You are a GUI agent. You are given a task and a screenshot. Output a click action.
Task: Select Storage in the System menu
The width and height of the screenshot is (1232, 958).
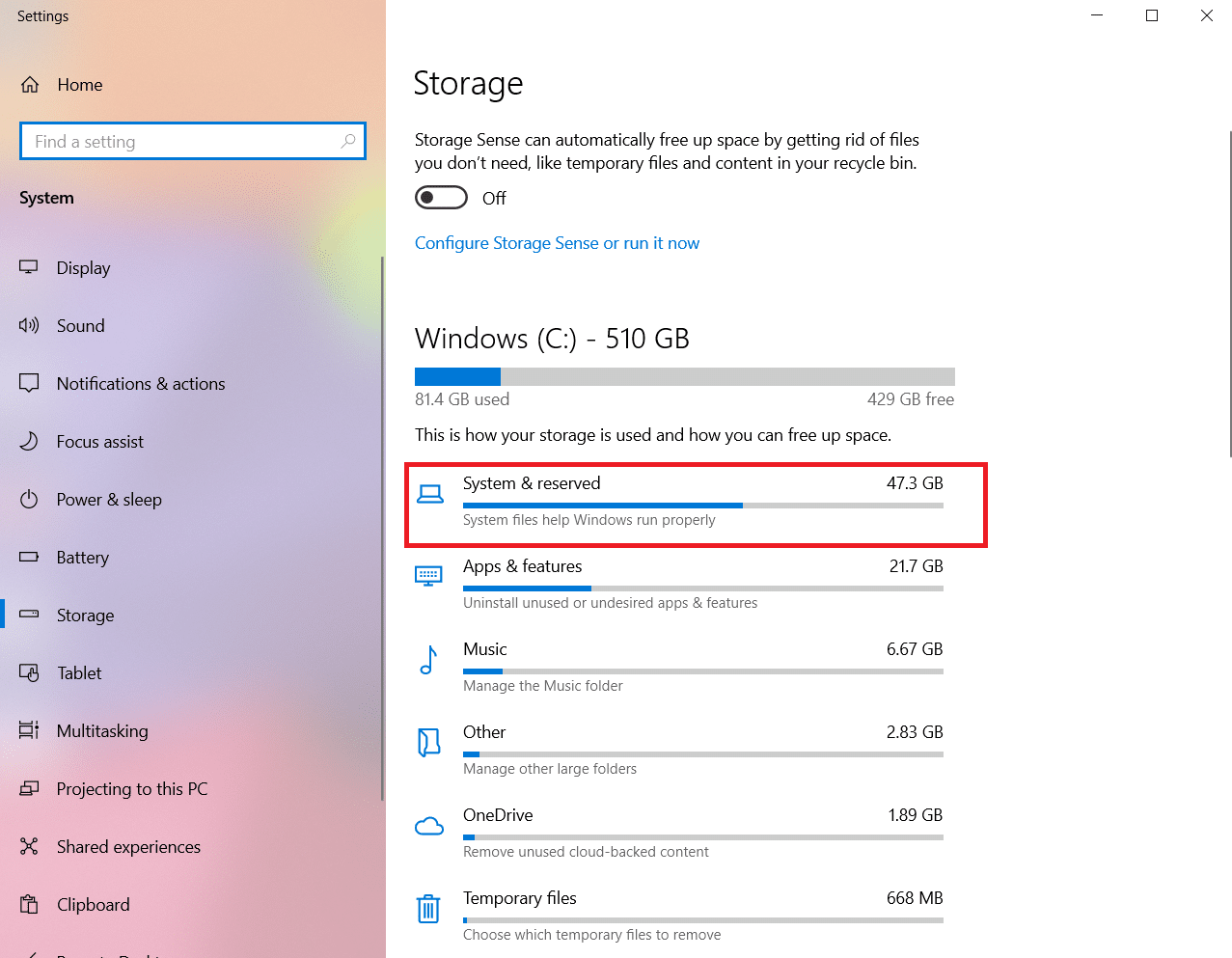[85, 615]
